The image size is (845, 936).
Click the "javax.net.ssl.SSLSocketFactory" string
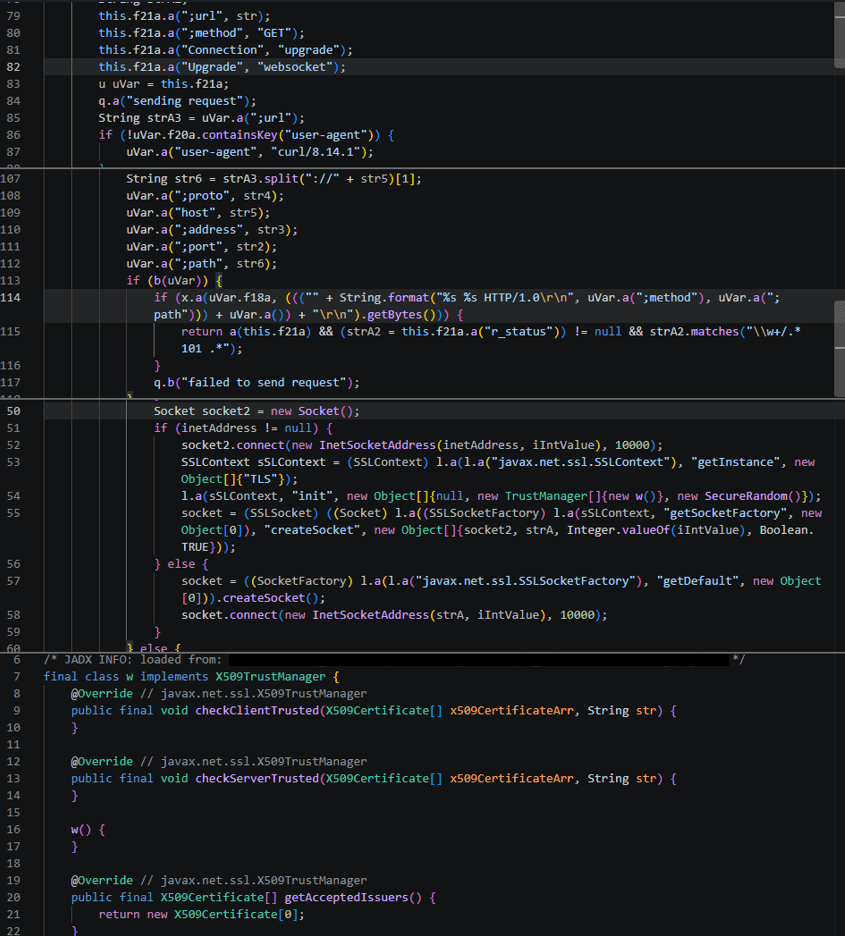click(x=526, y=581)
